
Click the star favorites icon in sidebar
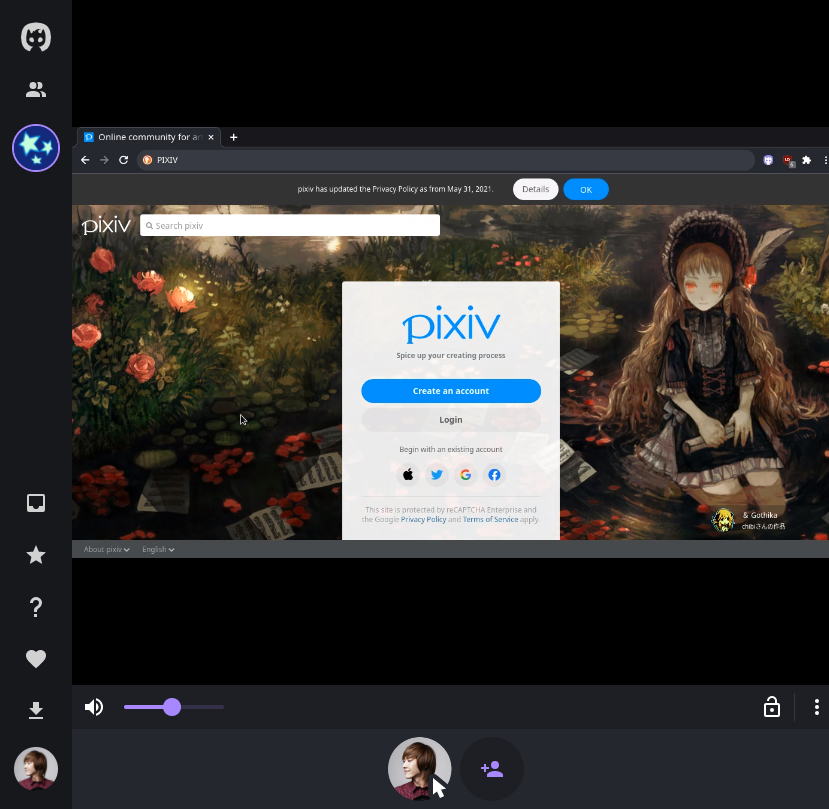36,555
